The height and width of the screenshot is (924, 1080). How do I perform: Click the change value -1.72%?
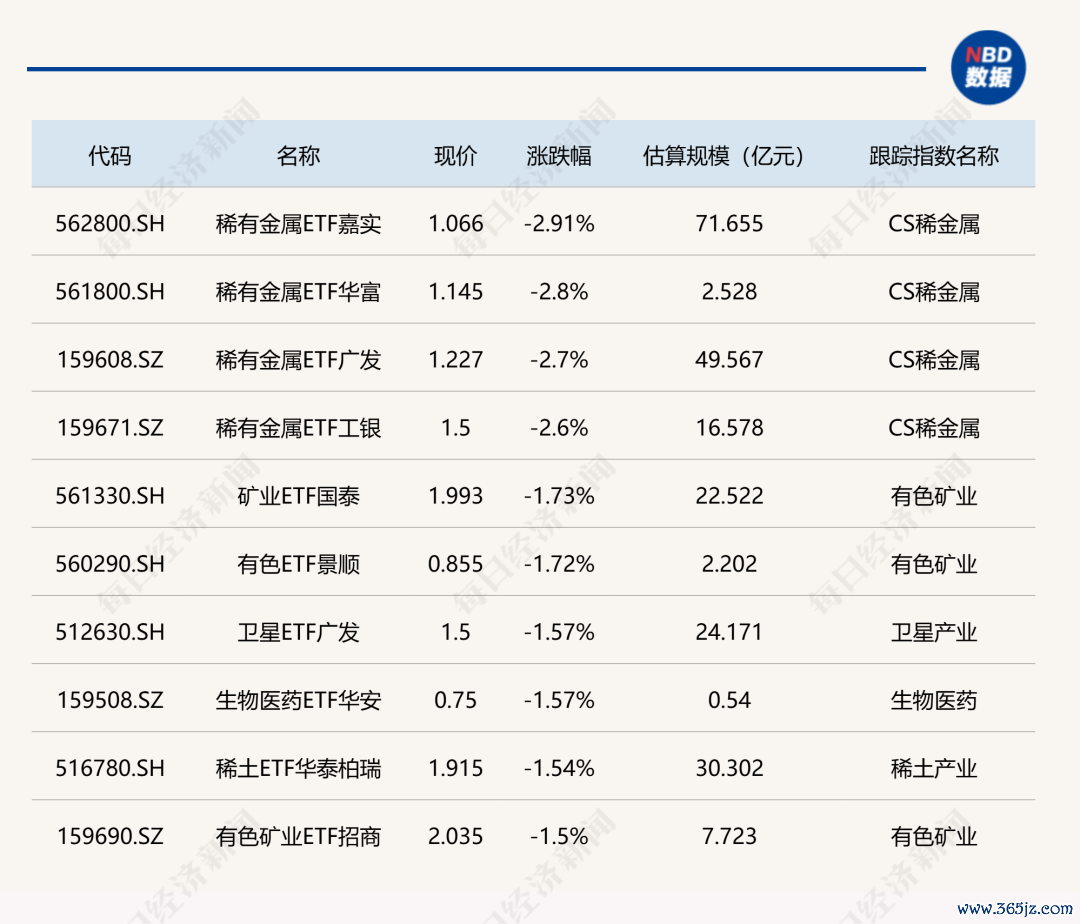559,565
